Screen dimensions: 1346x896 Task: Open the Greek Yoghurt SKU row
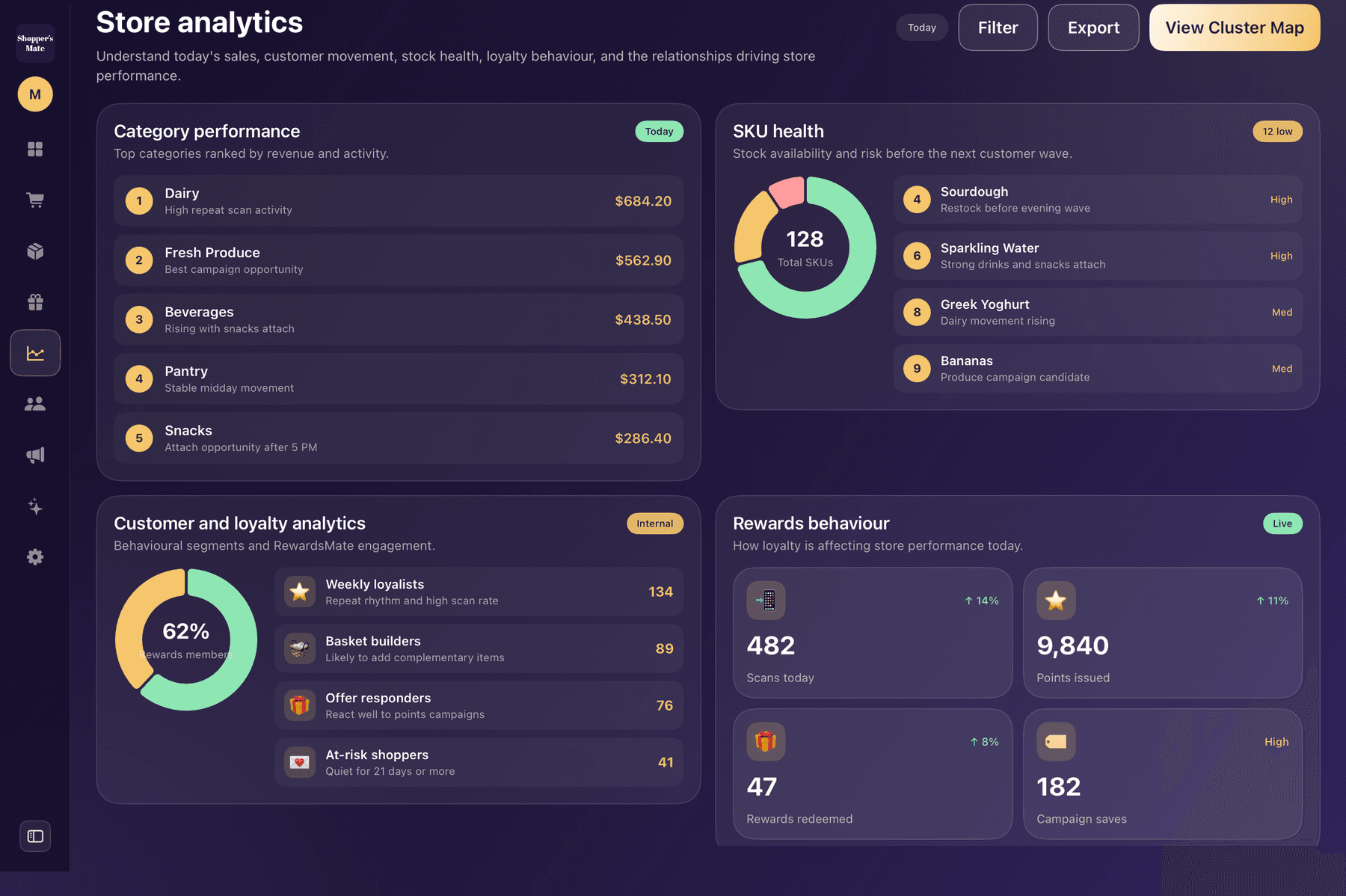(x=1098, y=313)
